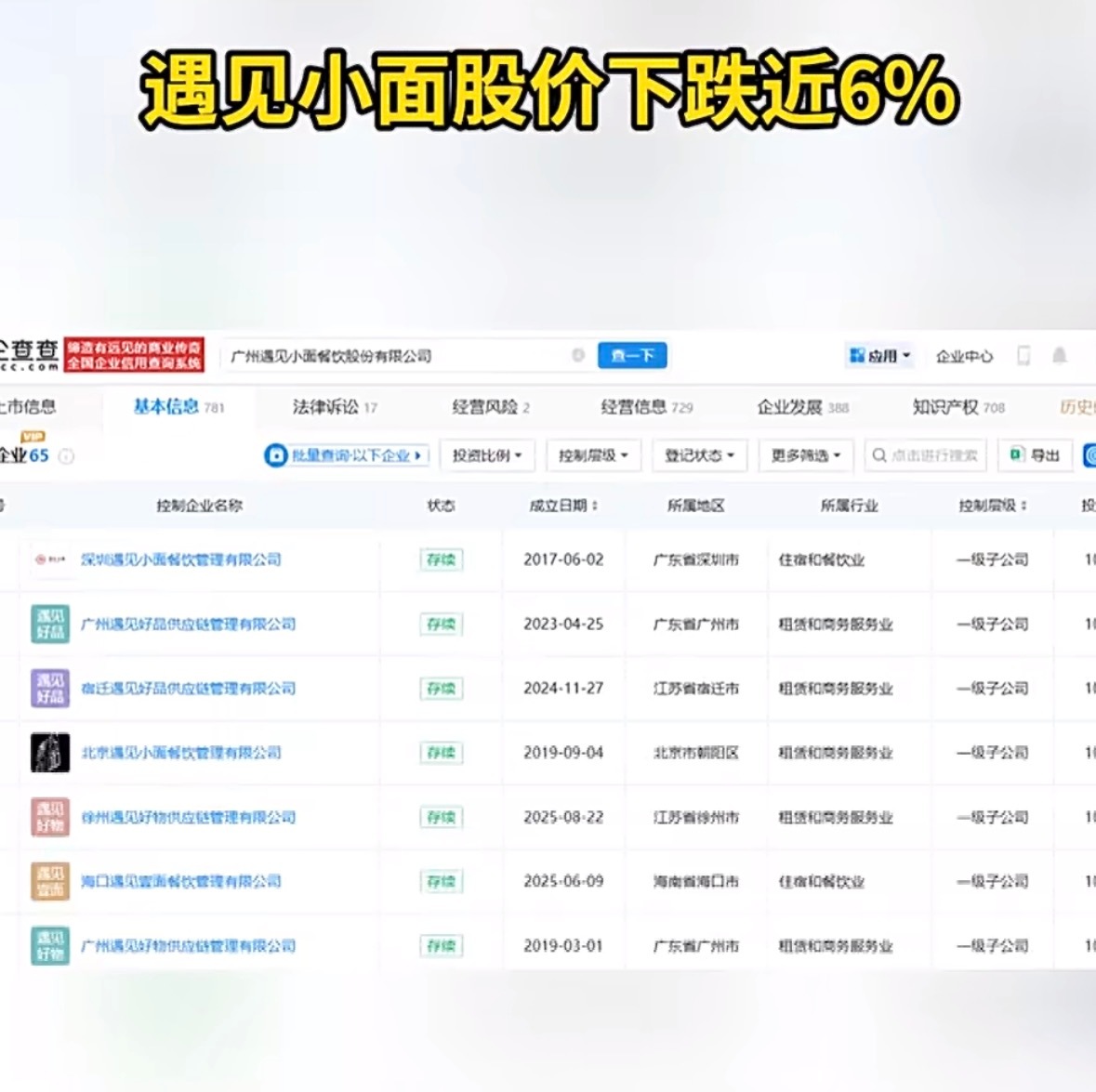
Task: Click the red 企查查 slogan banner
Action: pos(134,355)
